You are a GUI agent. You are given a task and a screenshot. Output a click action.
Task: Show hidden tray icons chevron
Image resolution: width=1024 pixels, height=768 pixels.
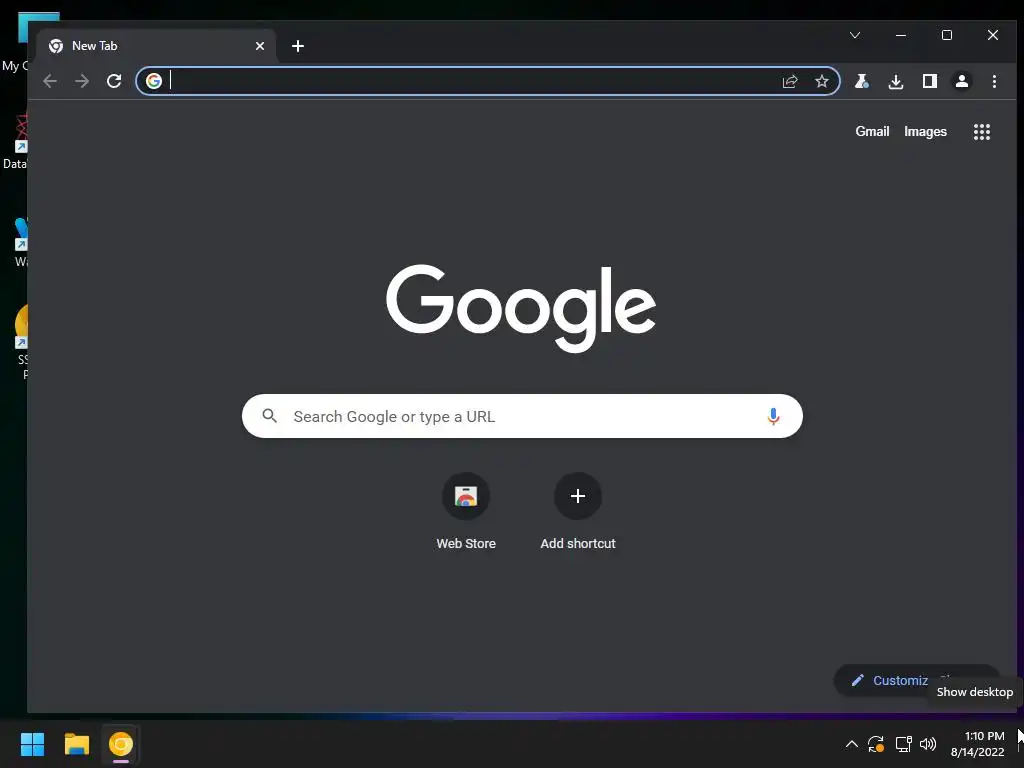click(852, 744)
